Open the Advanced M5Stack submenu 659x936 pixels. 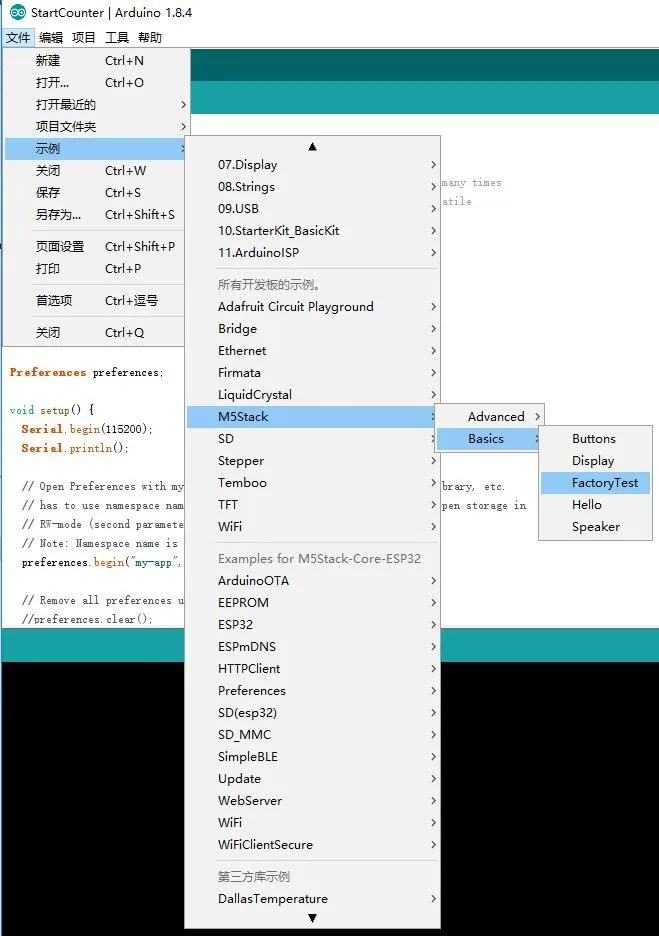tap(489, 417)
